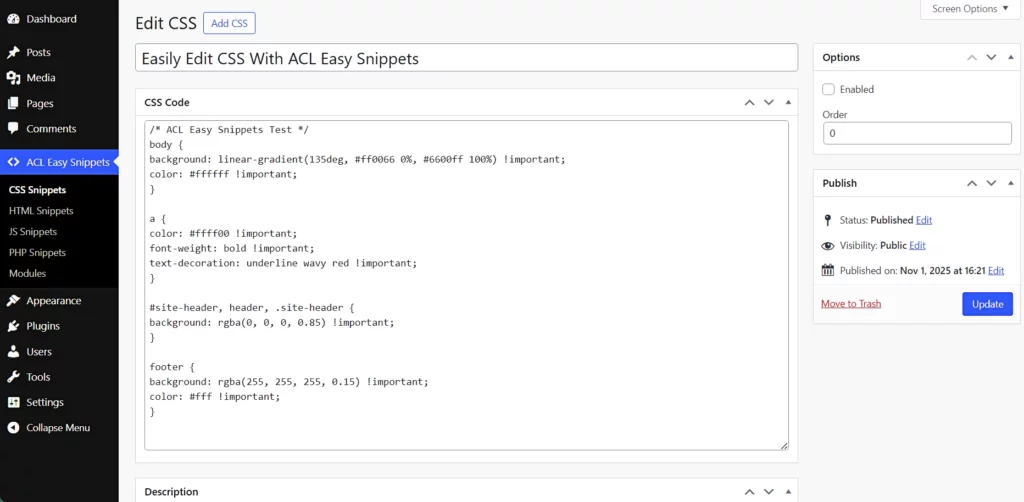Image resolution: width=1024 pixels, height=502 pixels.
Task: Click the Tools wrench icon
Action: coord(13,377)
